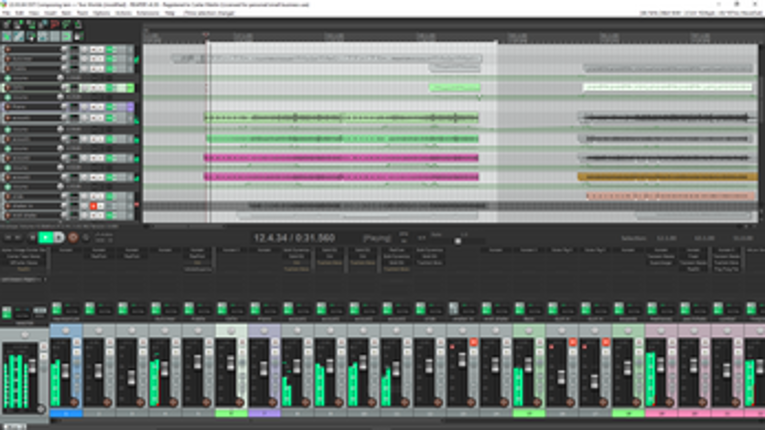Screen dimensions: 765x430
Task: Toggle item grouping toolbar icon
Action: pyautogui.click(x=19, y=36)
